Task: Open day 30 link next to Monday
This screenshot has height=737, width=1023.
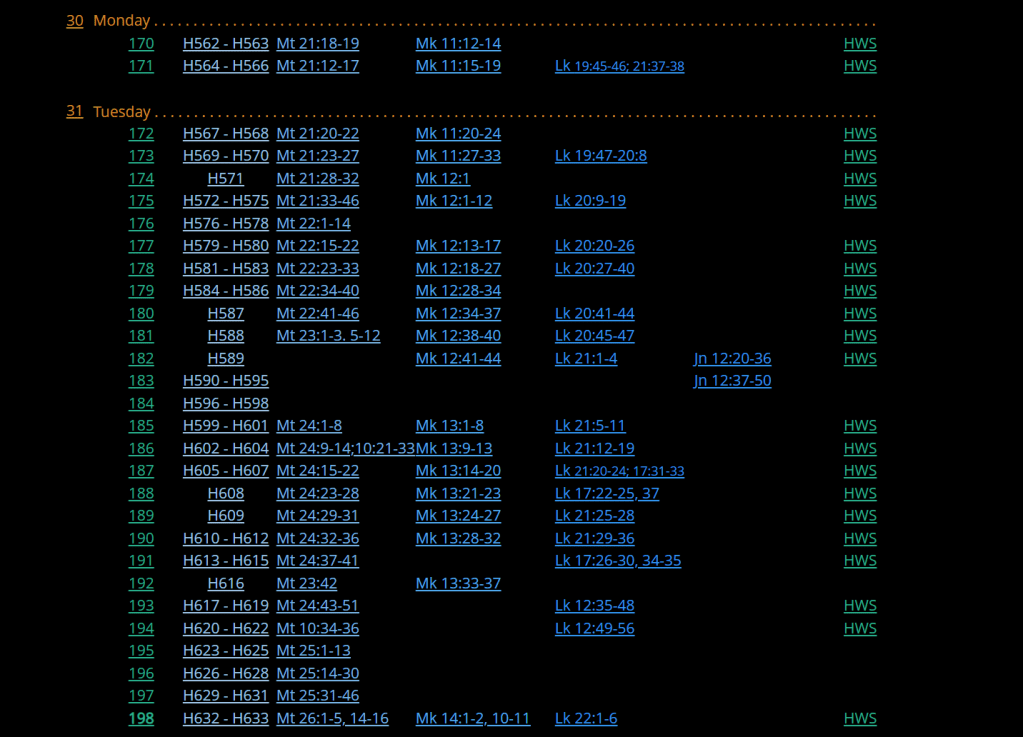Action: tap(75, 21)
